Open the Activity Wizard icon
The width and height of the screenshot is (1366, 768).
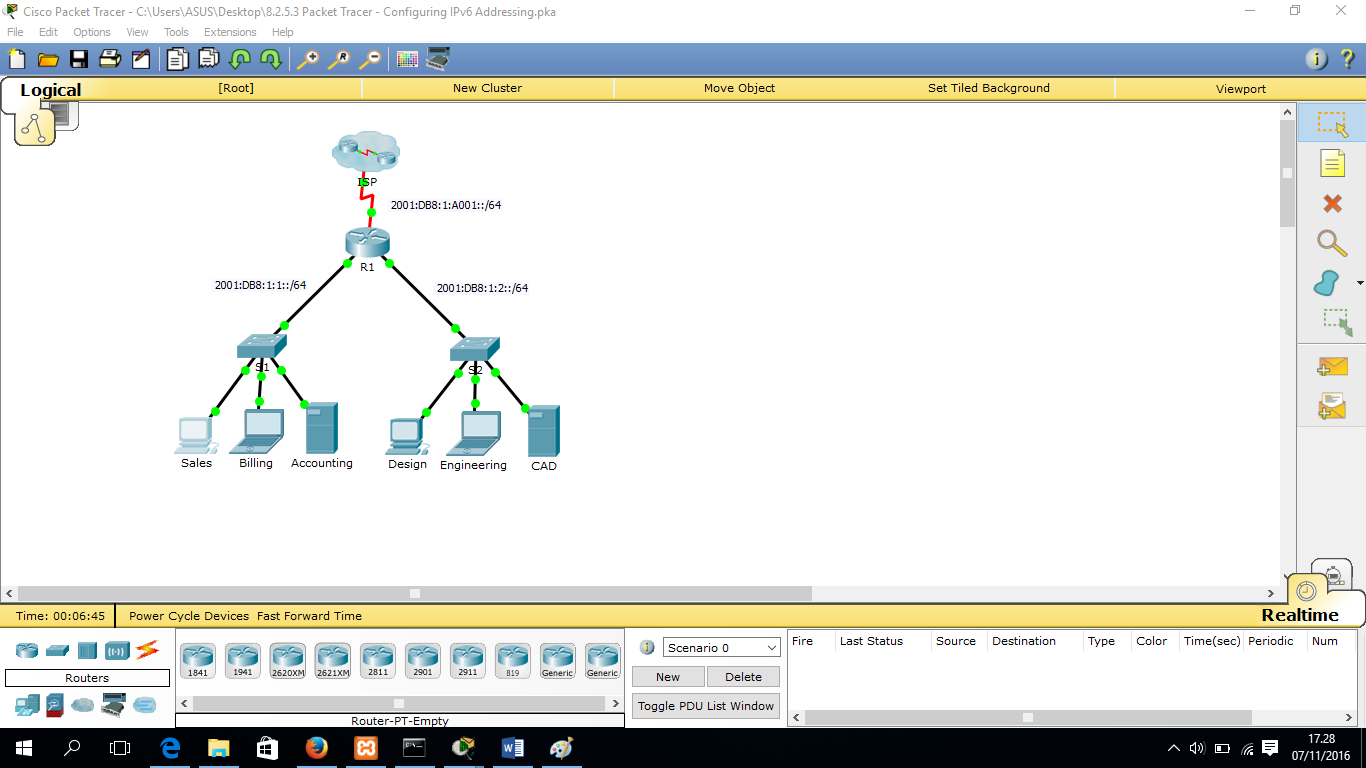(x=140, y=60)
